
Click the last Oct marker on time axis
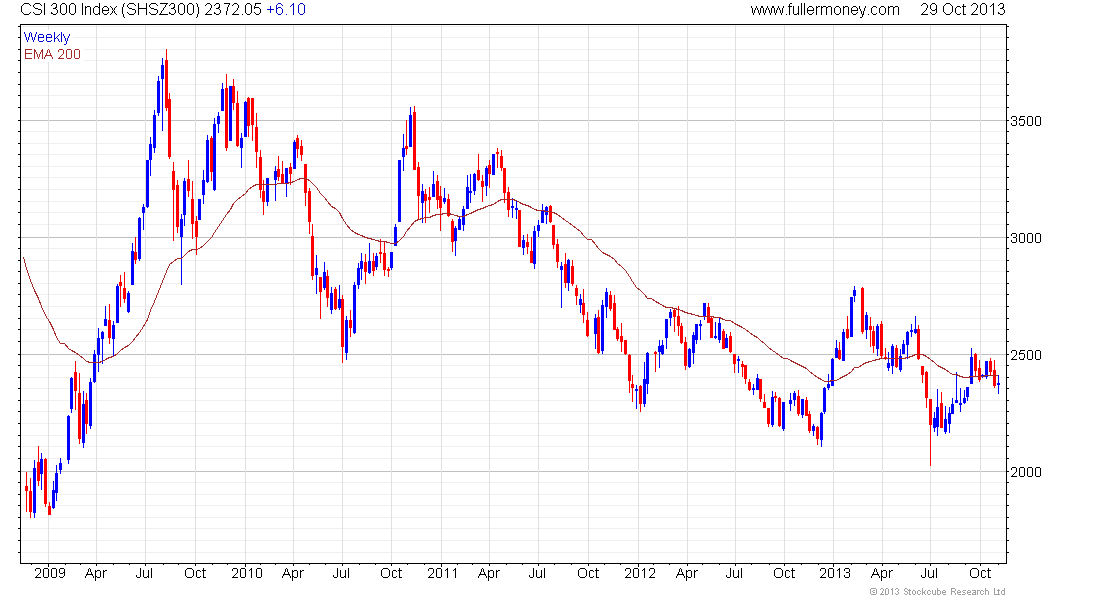coord(981,573)
